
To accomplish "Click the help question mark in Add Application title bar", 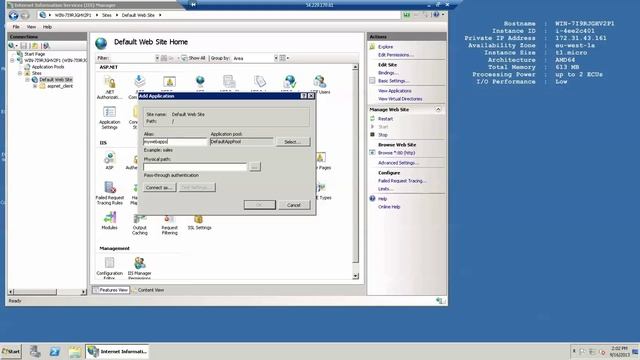I will click(x=303, y=96).
